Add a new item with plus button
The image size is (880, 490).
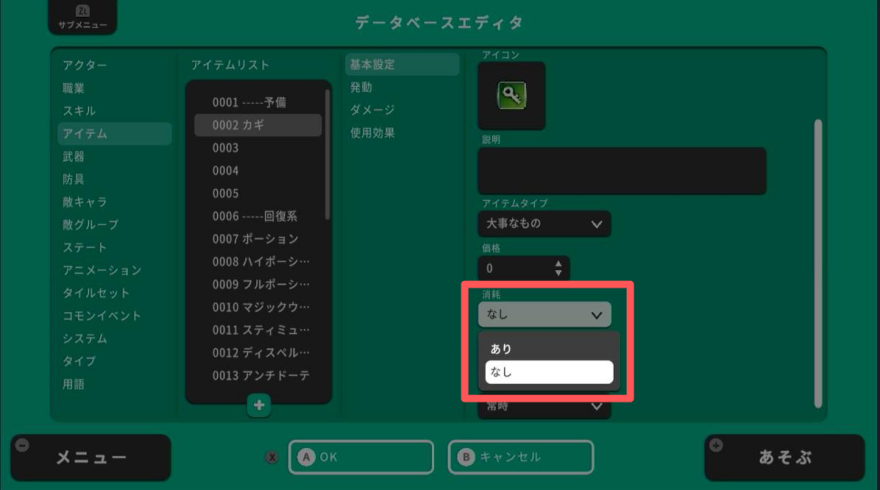click(259, 405)
